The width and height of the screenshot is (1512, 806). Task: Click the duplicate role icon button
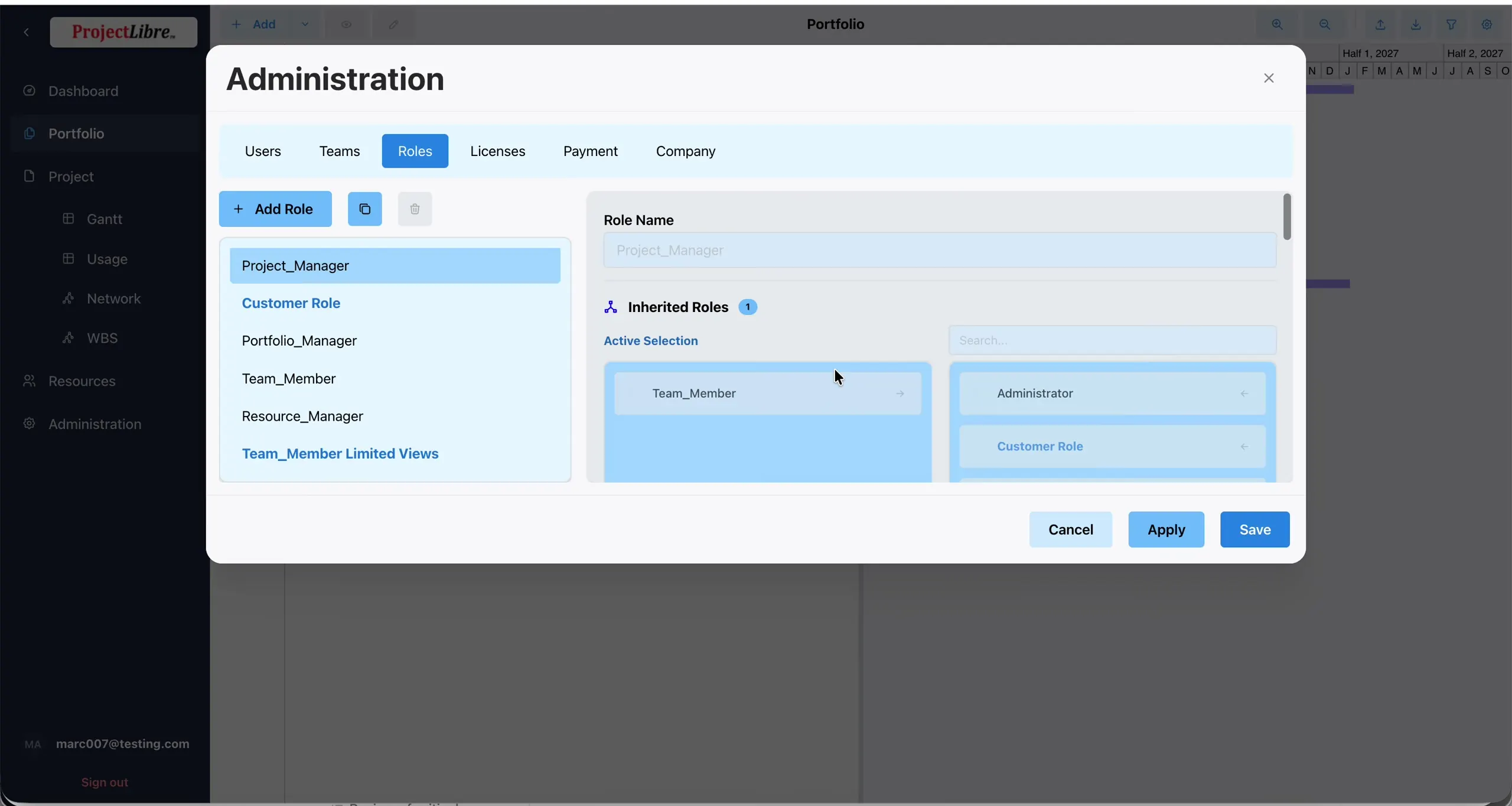(364, 209)
